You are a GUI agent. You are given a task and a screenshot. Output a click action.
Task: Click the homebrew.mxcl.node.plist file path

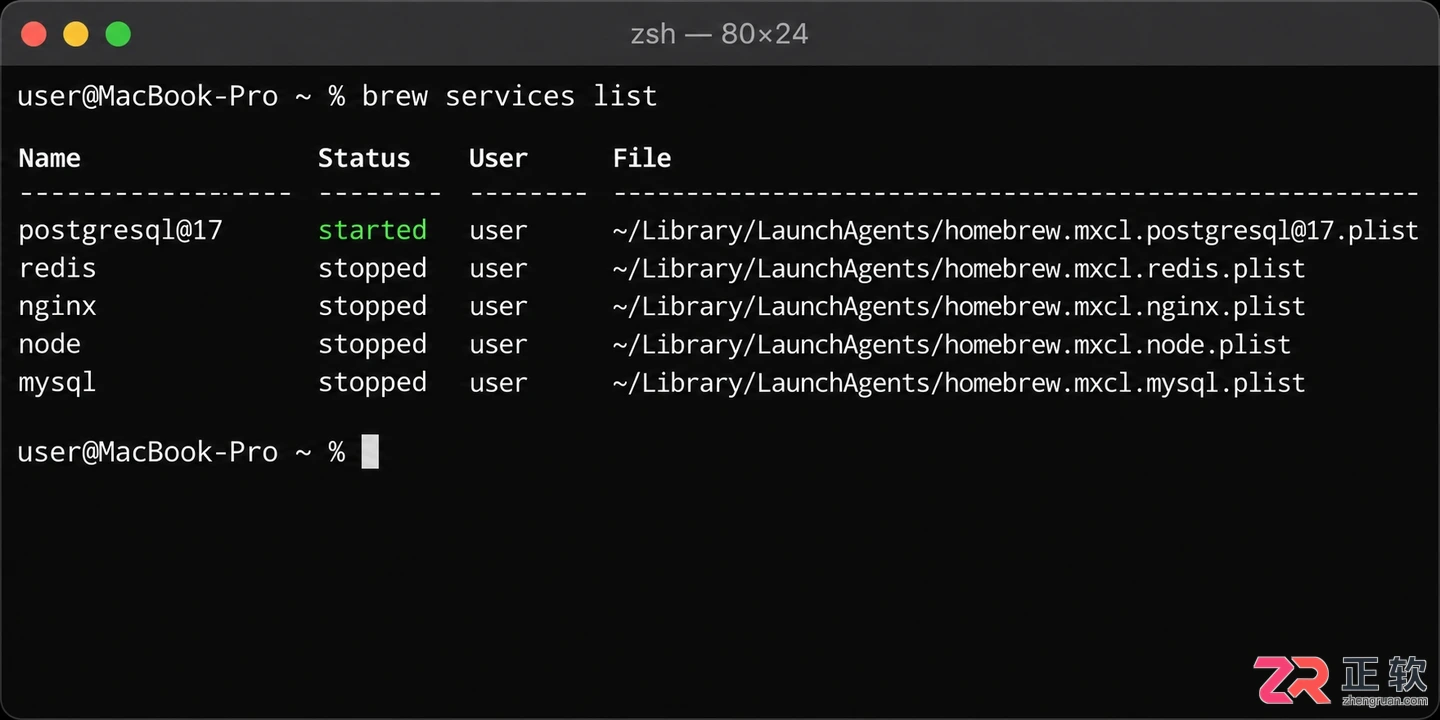pos(951,345)
